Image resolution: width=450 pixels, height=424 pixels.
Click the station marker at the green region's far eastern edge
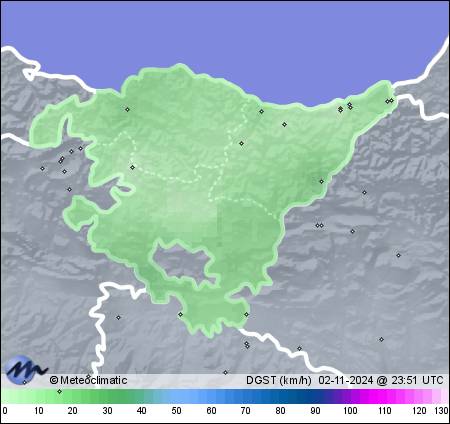tap(321, 182)
